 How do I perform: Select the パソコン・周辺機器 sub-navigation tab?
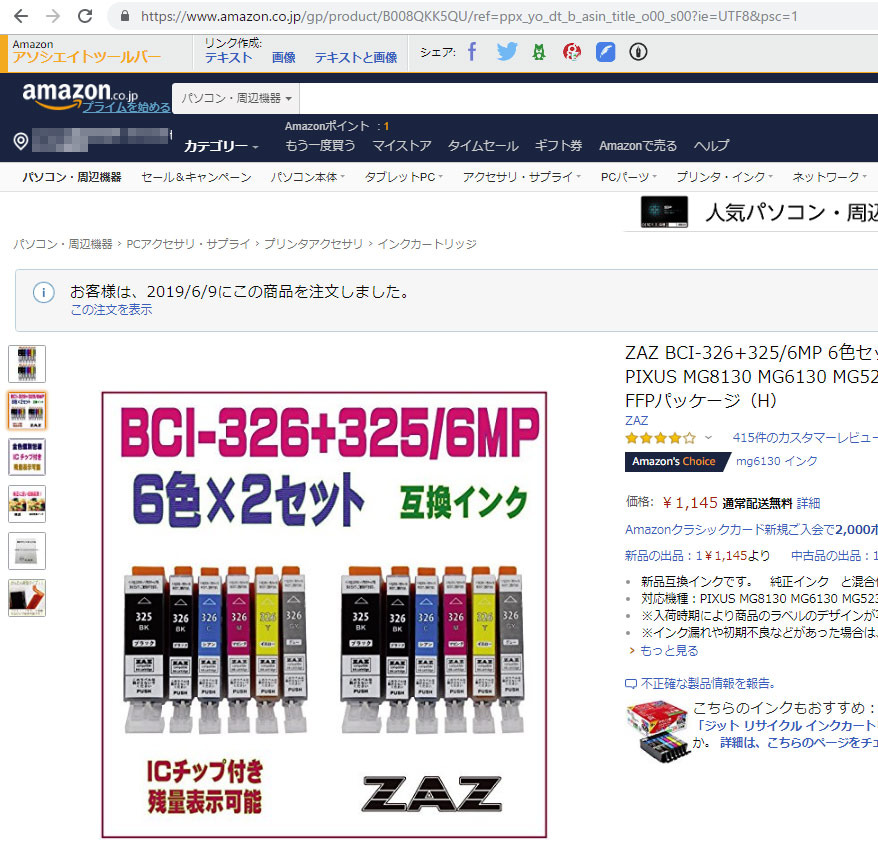point(72,177)
